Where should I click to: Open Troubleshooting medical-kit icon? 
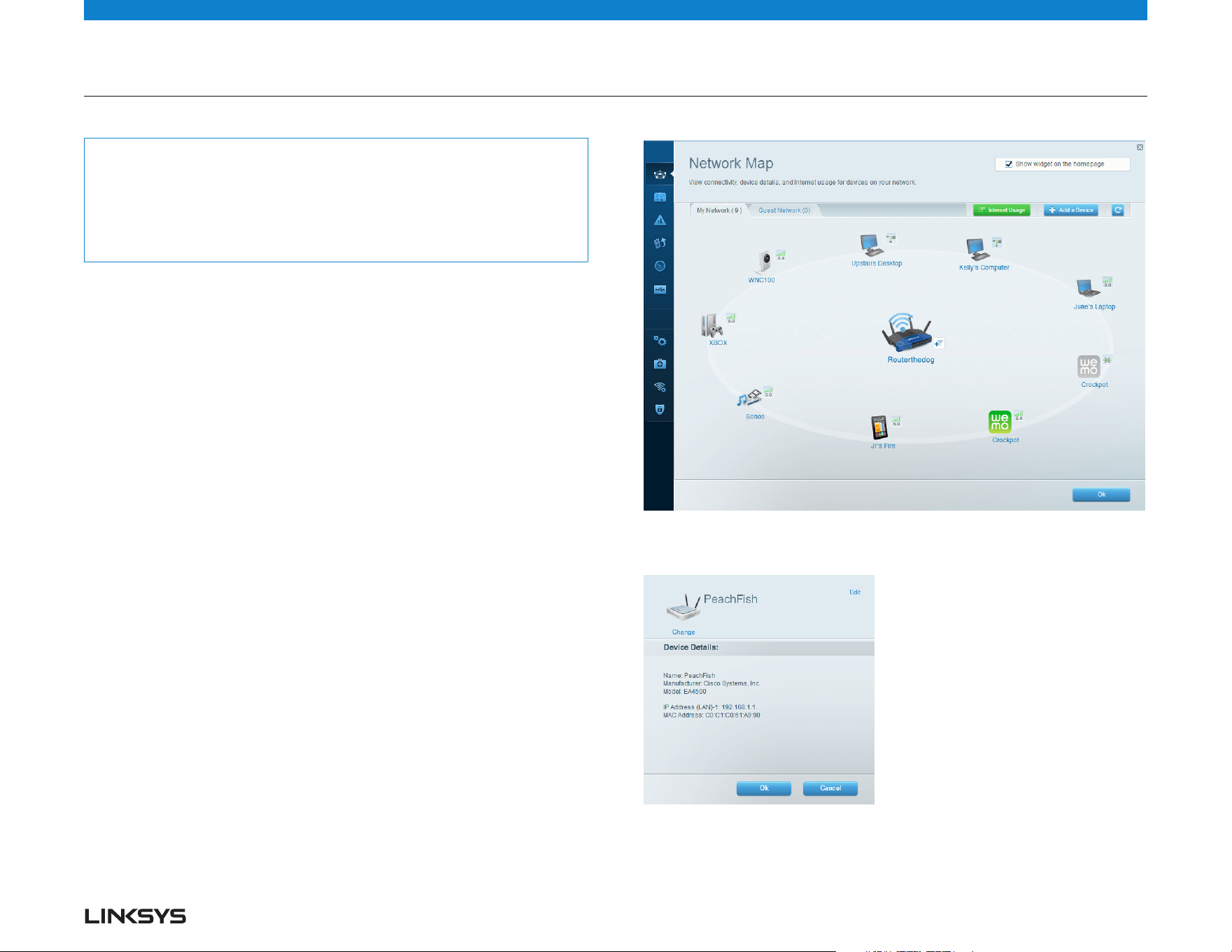point(660,364)
